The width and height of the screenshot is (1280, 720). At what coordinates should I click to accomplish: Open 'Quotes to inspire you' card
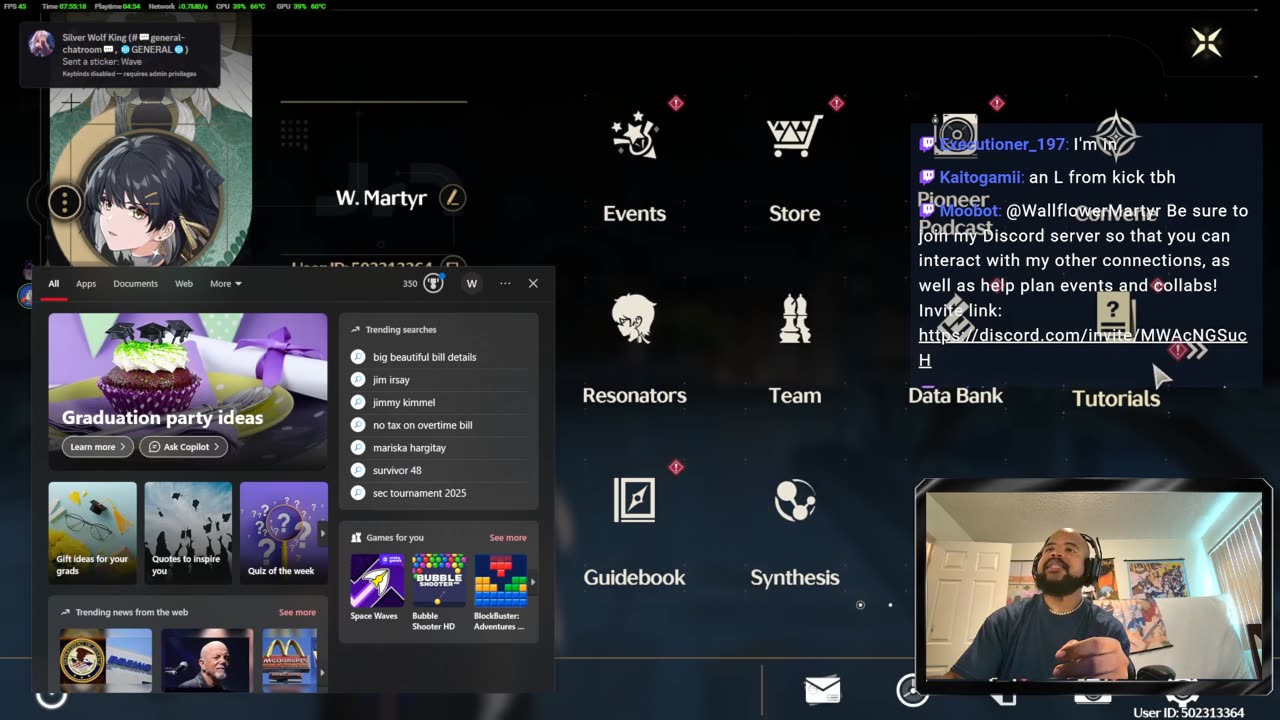[188, 533]
